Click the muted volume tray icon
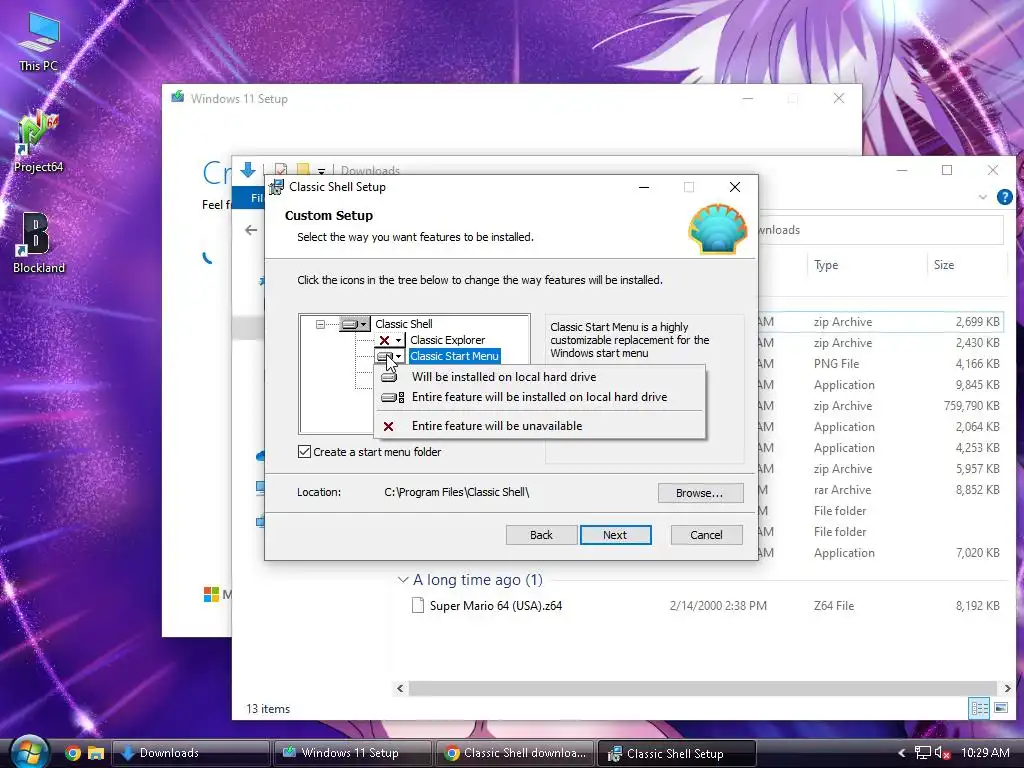This screenshot has height=768, width=1024. 942,753
